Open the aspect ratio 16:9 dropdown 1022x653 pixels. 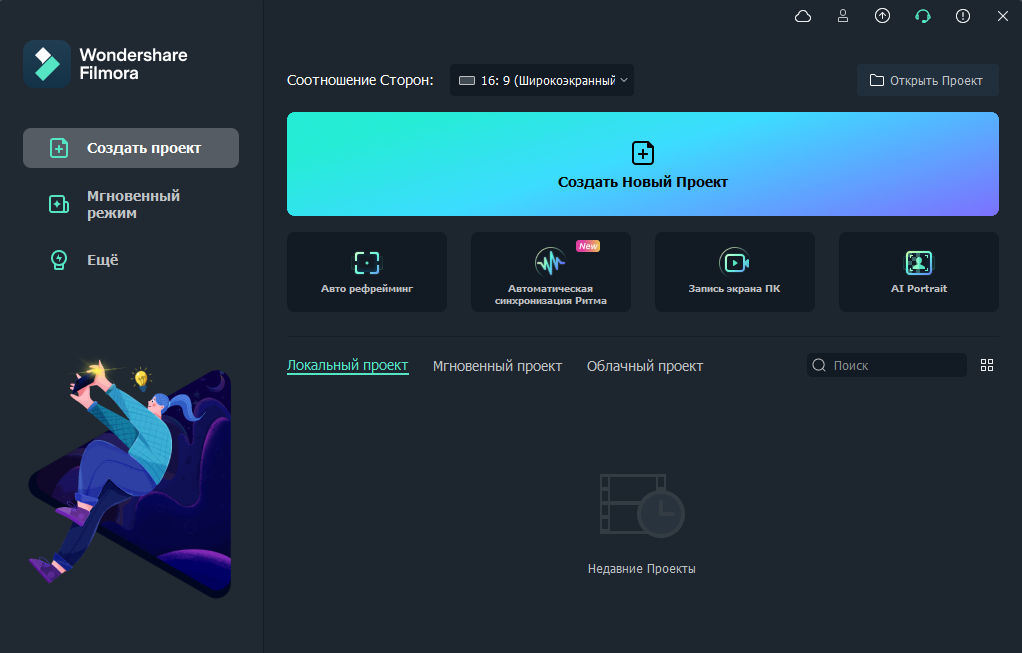point(542,80)
